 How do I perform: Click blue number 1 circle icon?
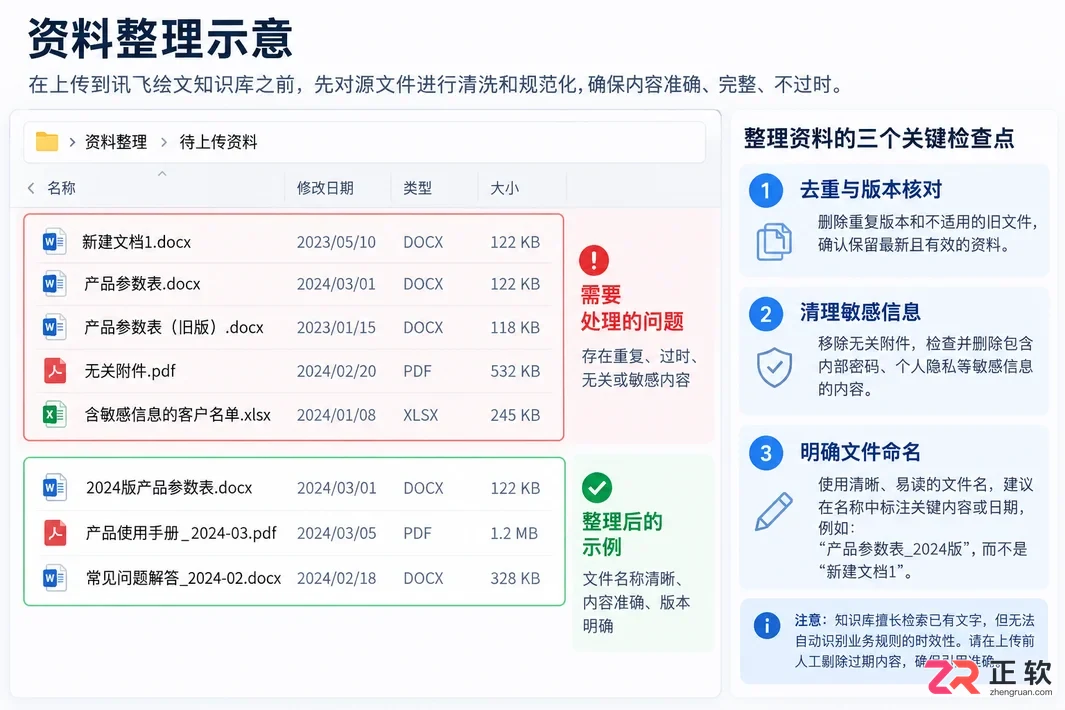[765, 191]
